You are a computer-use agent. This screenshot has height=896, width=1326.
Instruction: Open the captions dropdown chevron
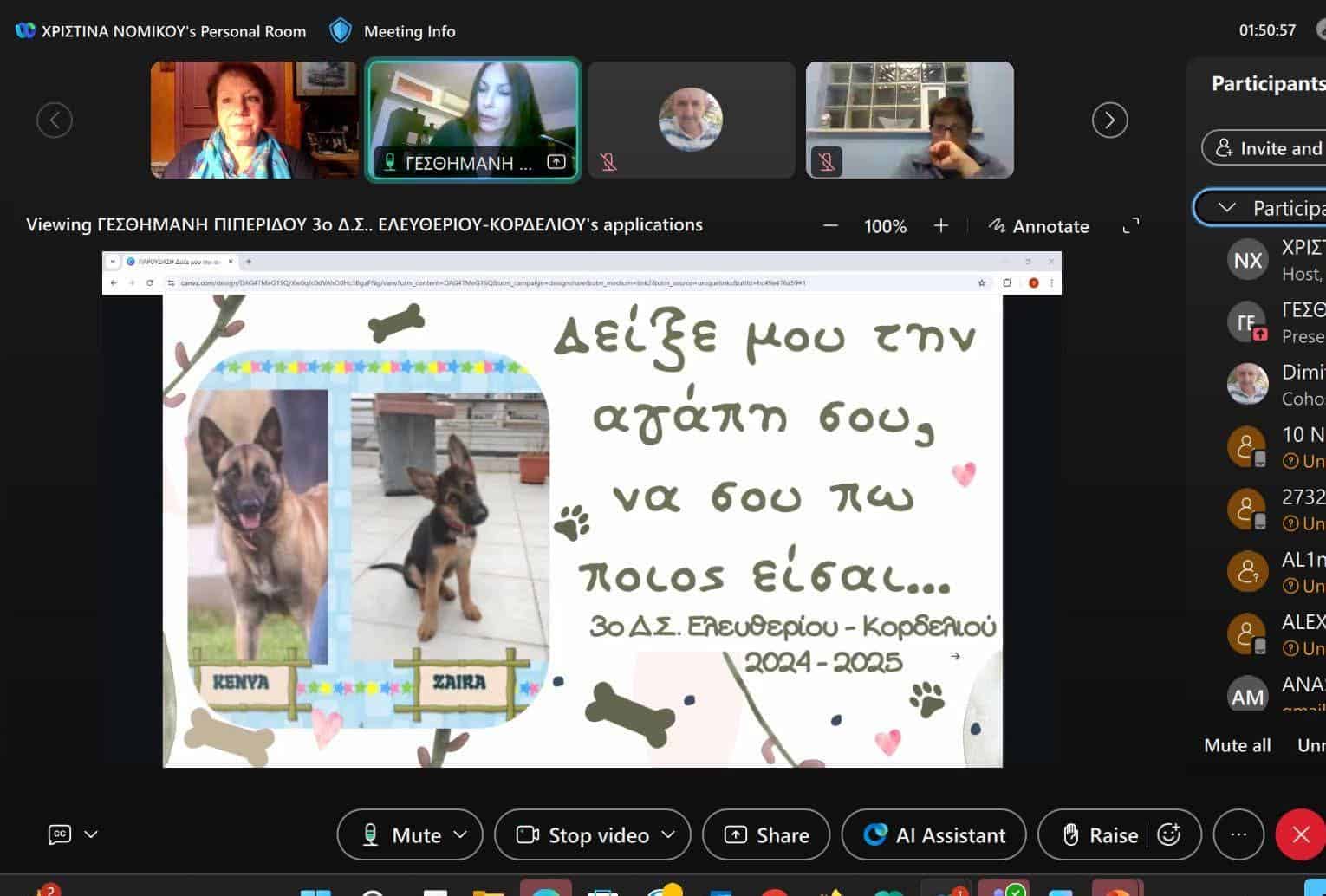point(91,834)
